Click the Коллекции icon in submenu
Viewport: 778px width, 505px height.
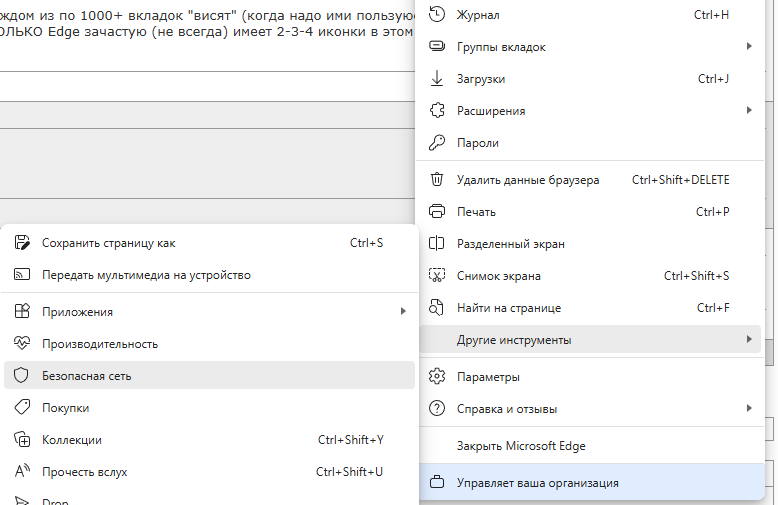pyautogui.click(x=22, y=440)
